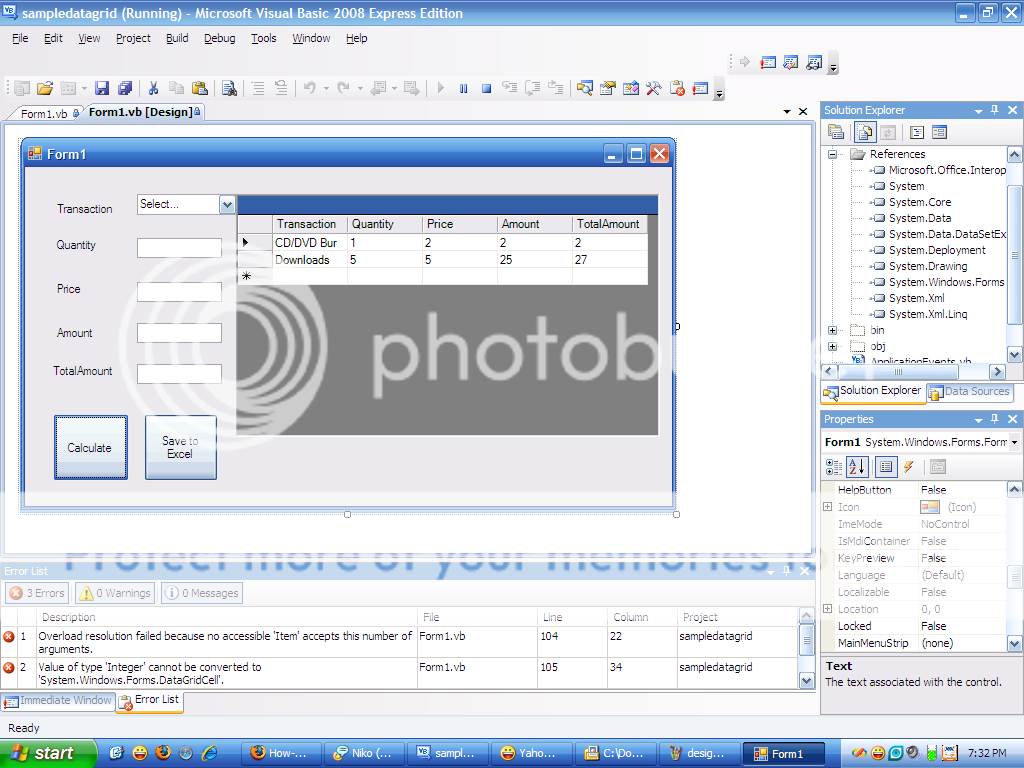Image resolution: width=1024 pixels, height=768 pixels.
Task: Switch Properties to Alphabetical sort
Action: (x=857, y=466)
